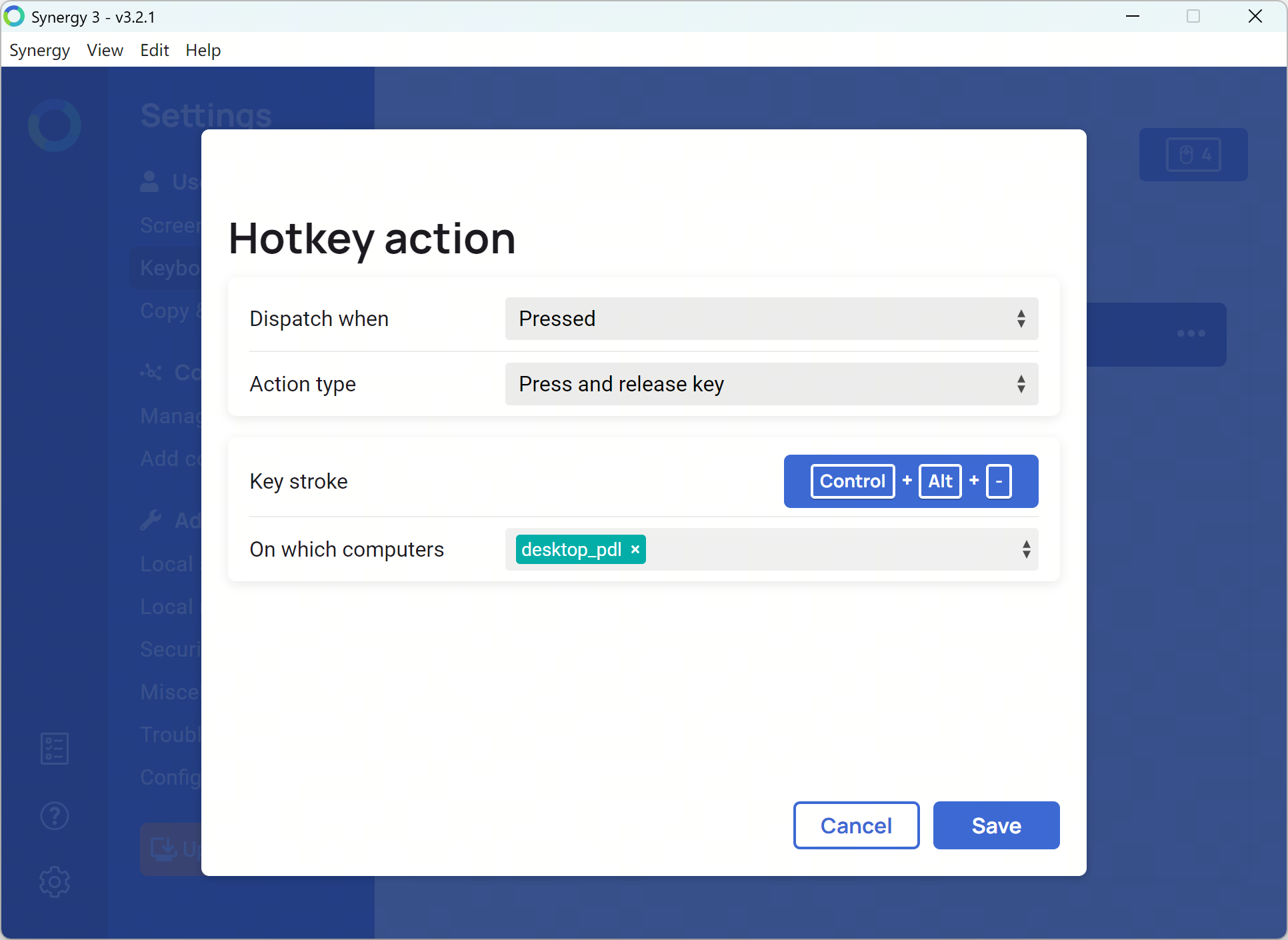Open the Synergy menu
Image resolution: width=1288 pixels, height=940 pixels.
pos(39,51)
